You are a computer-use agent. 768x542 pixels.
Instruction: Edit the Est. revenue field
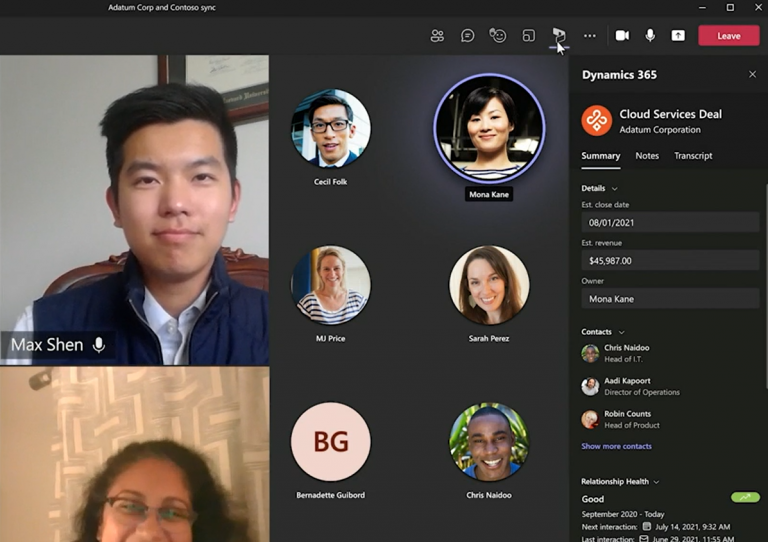point(670,261)
